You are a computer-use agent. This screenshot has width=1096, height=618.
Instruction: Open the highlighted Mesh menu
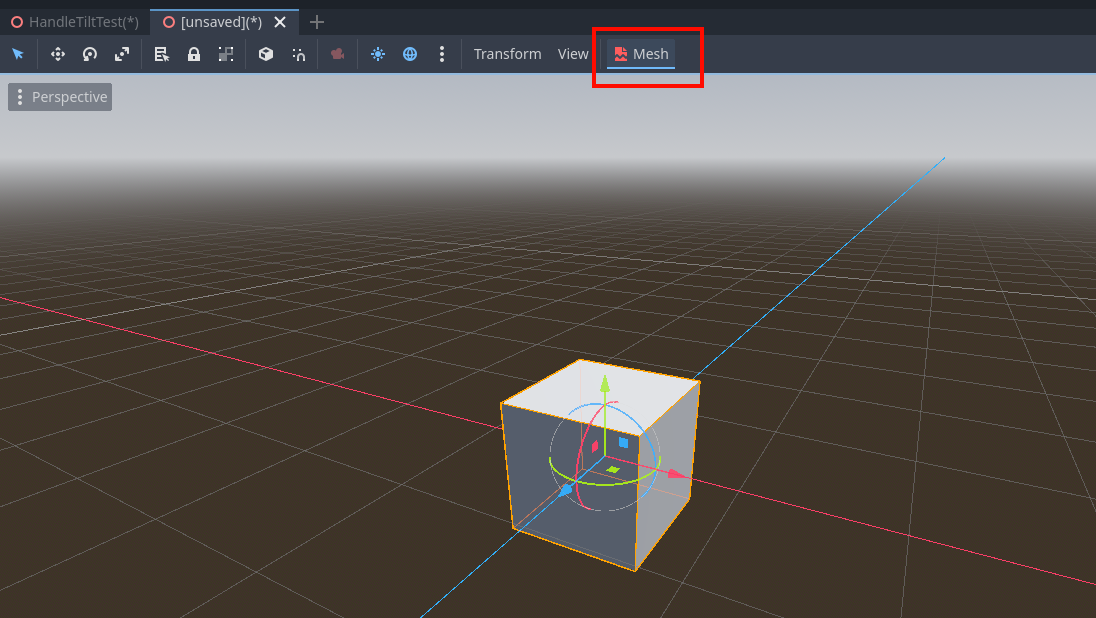click(639, 54)
